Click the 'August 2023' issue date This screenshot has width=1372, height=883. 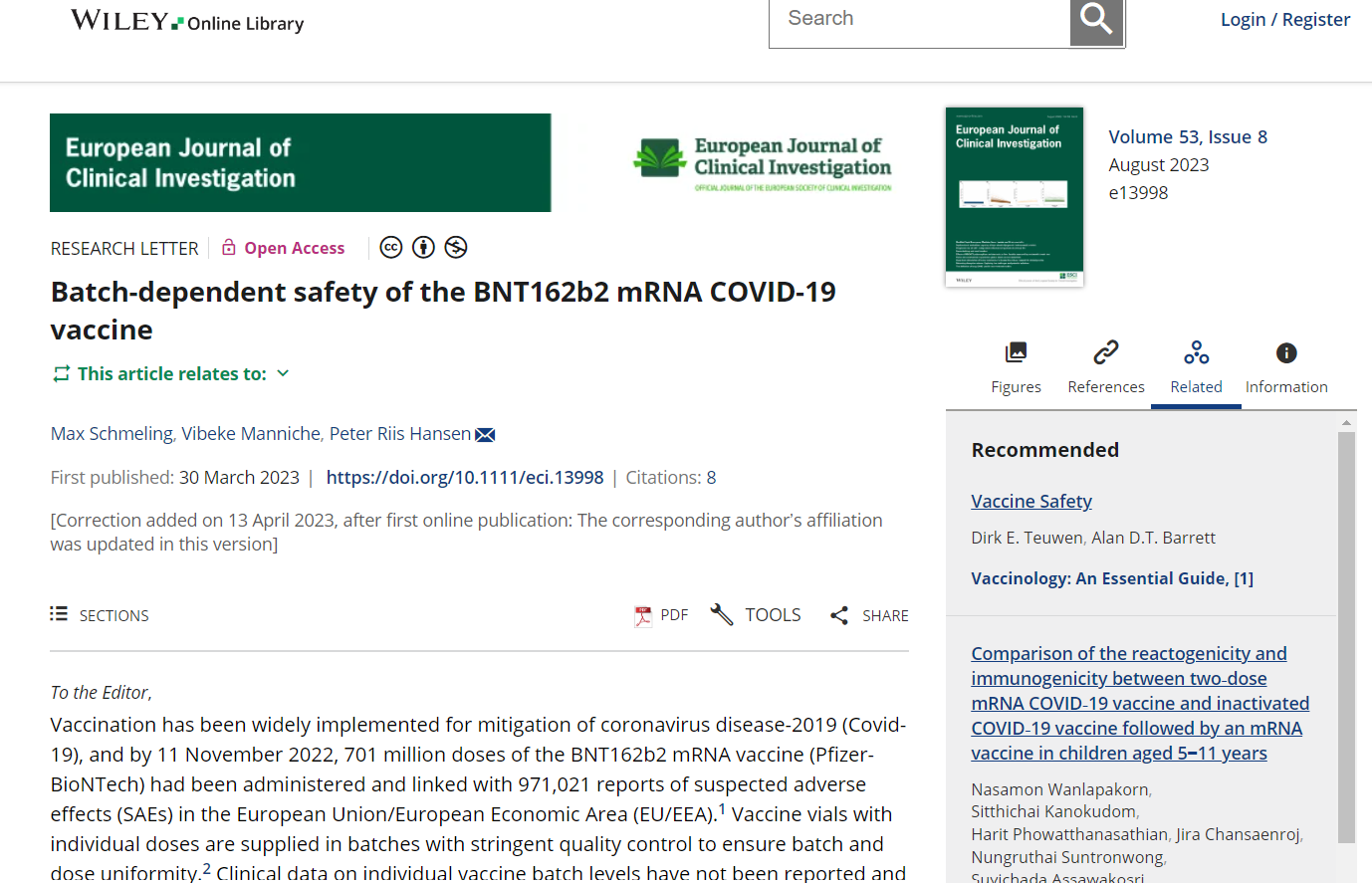tap(1159, 165)
